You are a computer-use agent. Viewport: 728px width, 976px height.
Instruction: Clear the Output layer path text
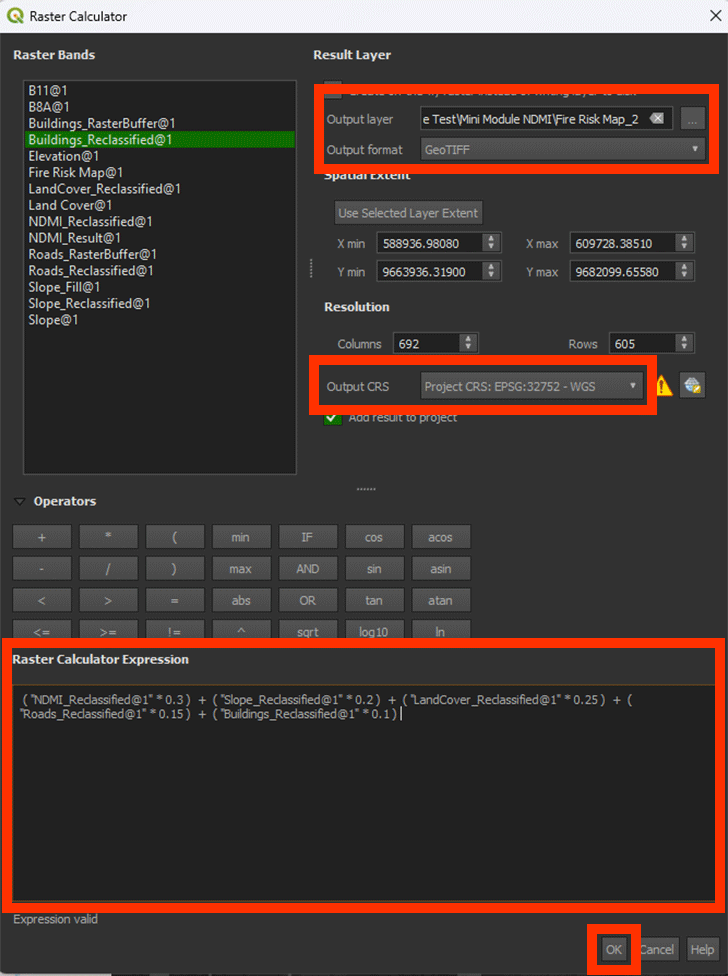(656, 118)
